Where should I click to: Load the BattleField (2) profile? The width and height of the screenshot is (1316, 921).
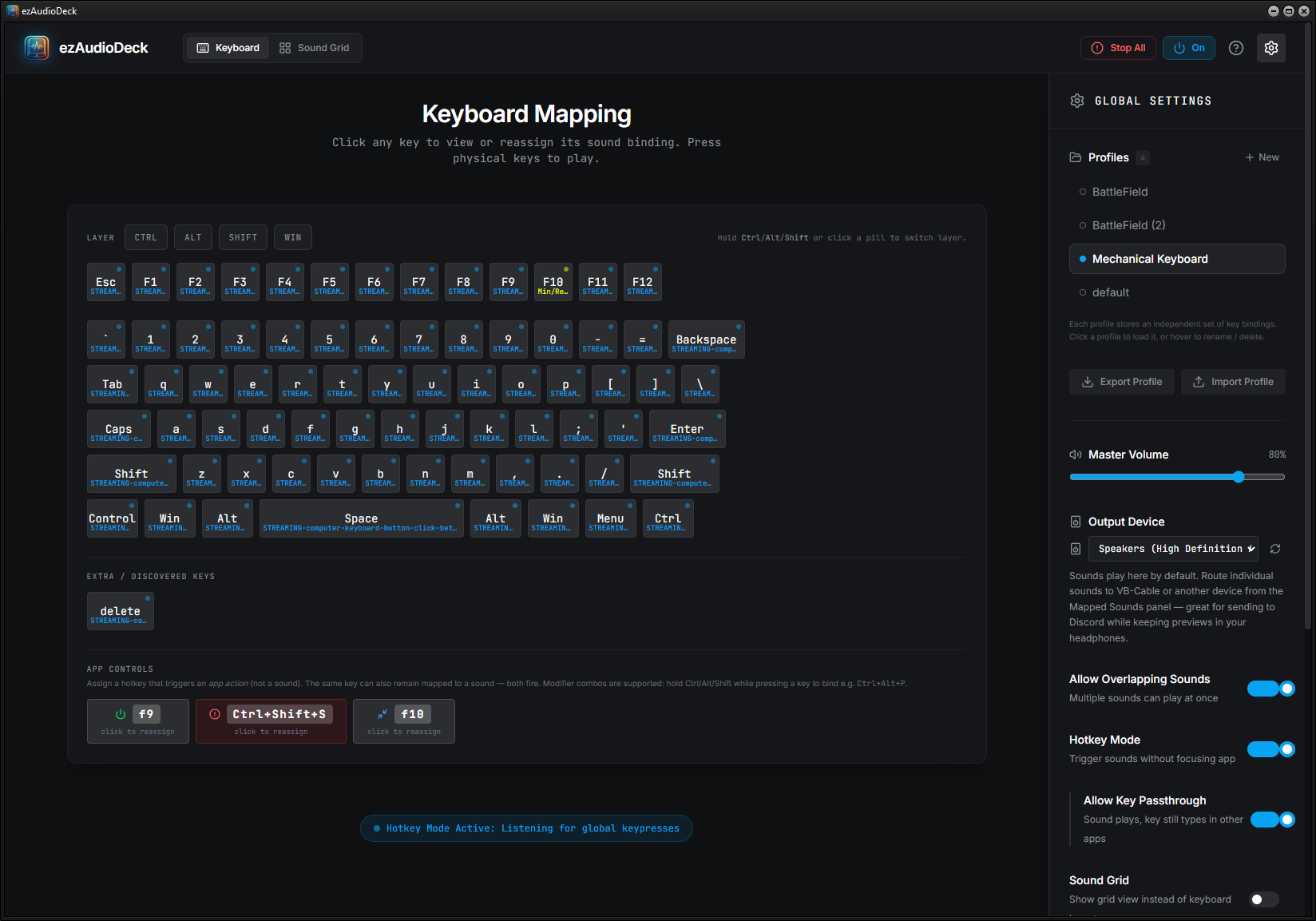click(1128, 225)
